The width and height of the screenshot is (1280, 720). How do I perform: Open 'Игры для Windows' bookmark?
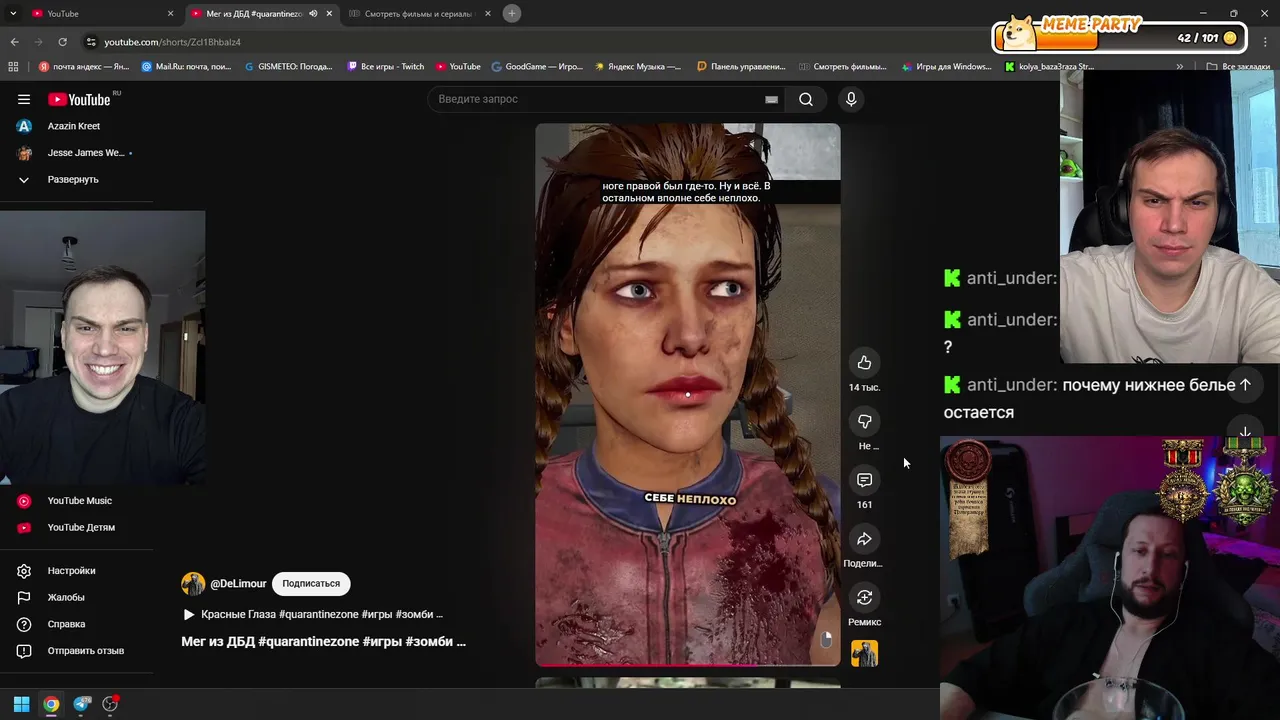click(947, 67)
